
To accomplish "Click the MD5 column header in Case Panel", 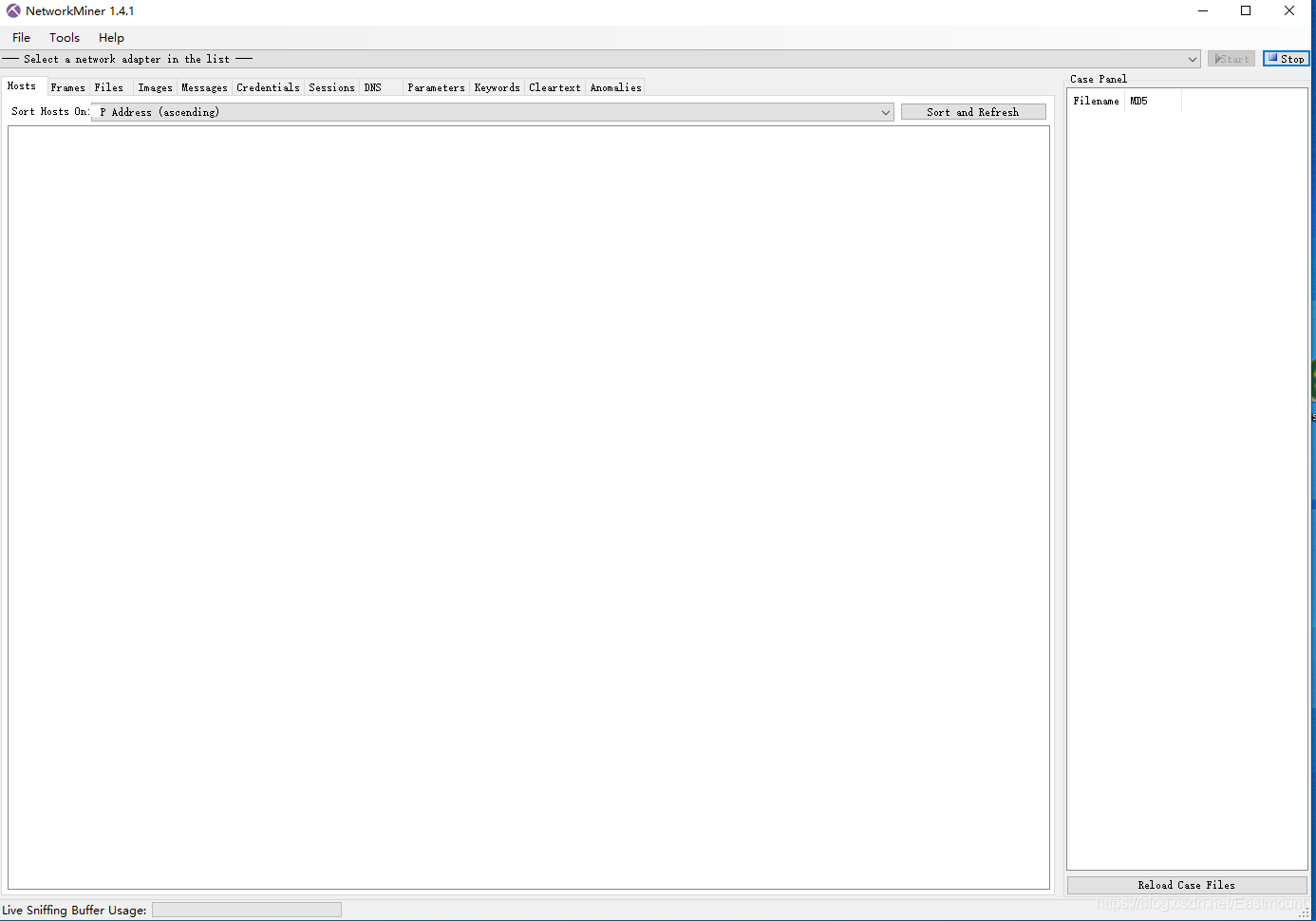I will point(1153,101).
